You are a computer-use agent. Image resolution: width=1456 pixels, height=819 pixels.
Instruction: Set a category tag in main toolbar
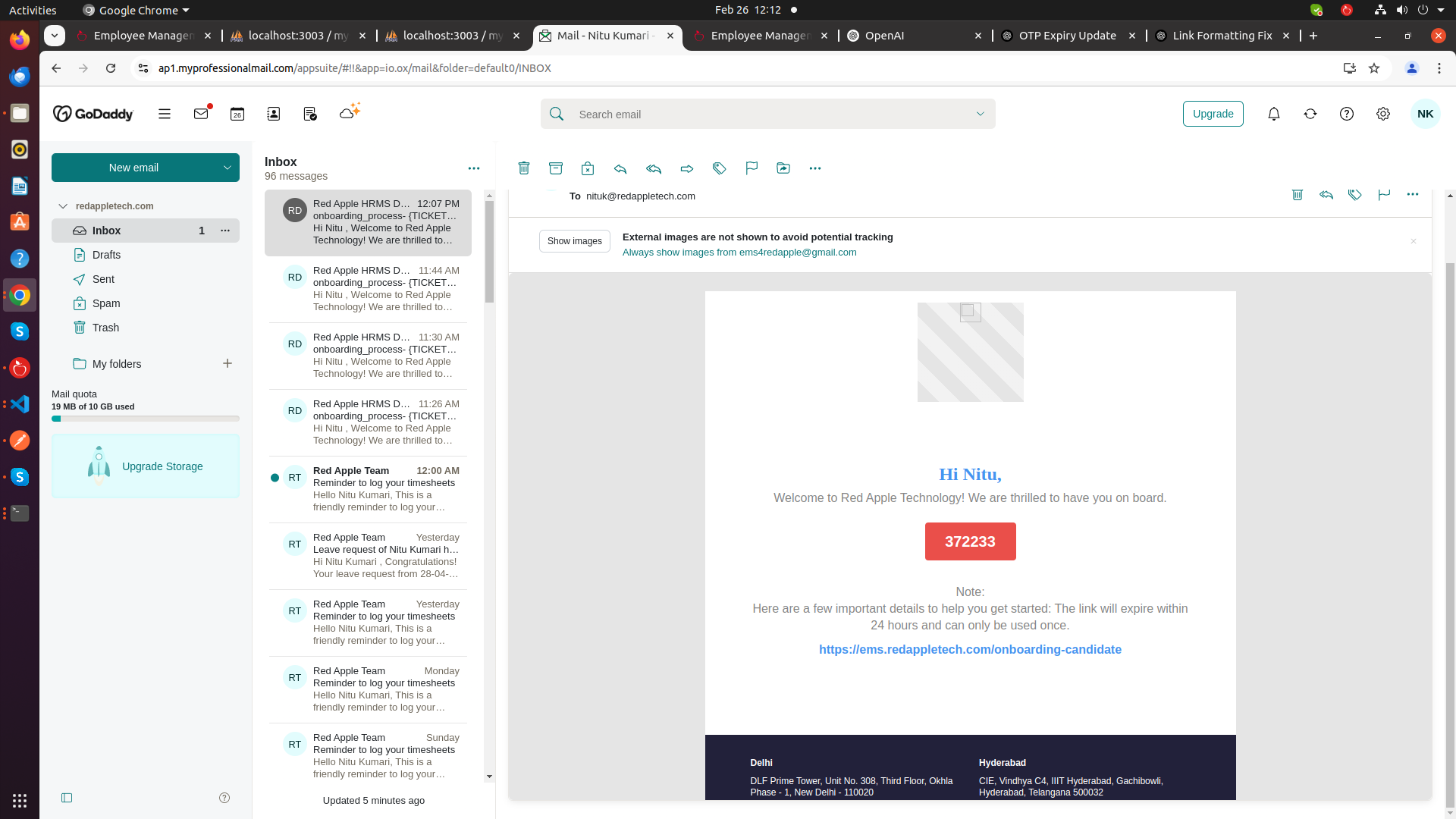click(720, 168)
